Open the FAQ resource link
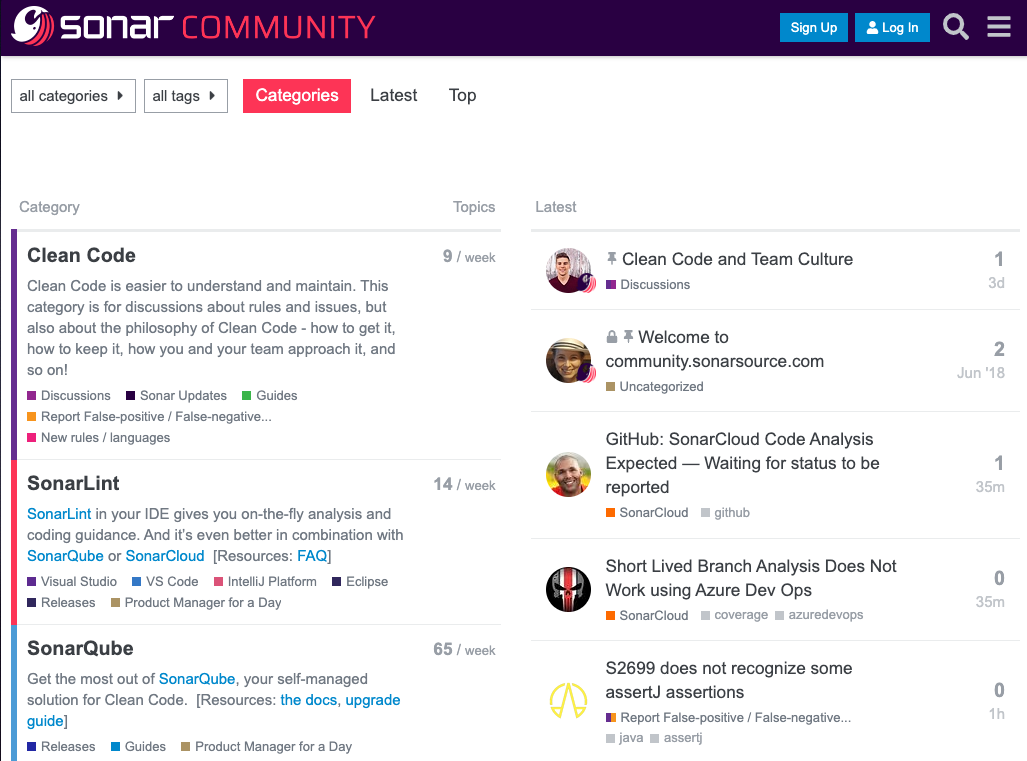Image resolution: width=1027 pixels, height=761 pixels. point(312,556)
